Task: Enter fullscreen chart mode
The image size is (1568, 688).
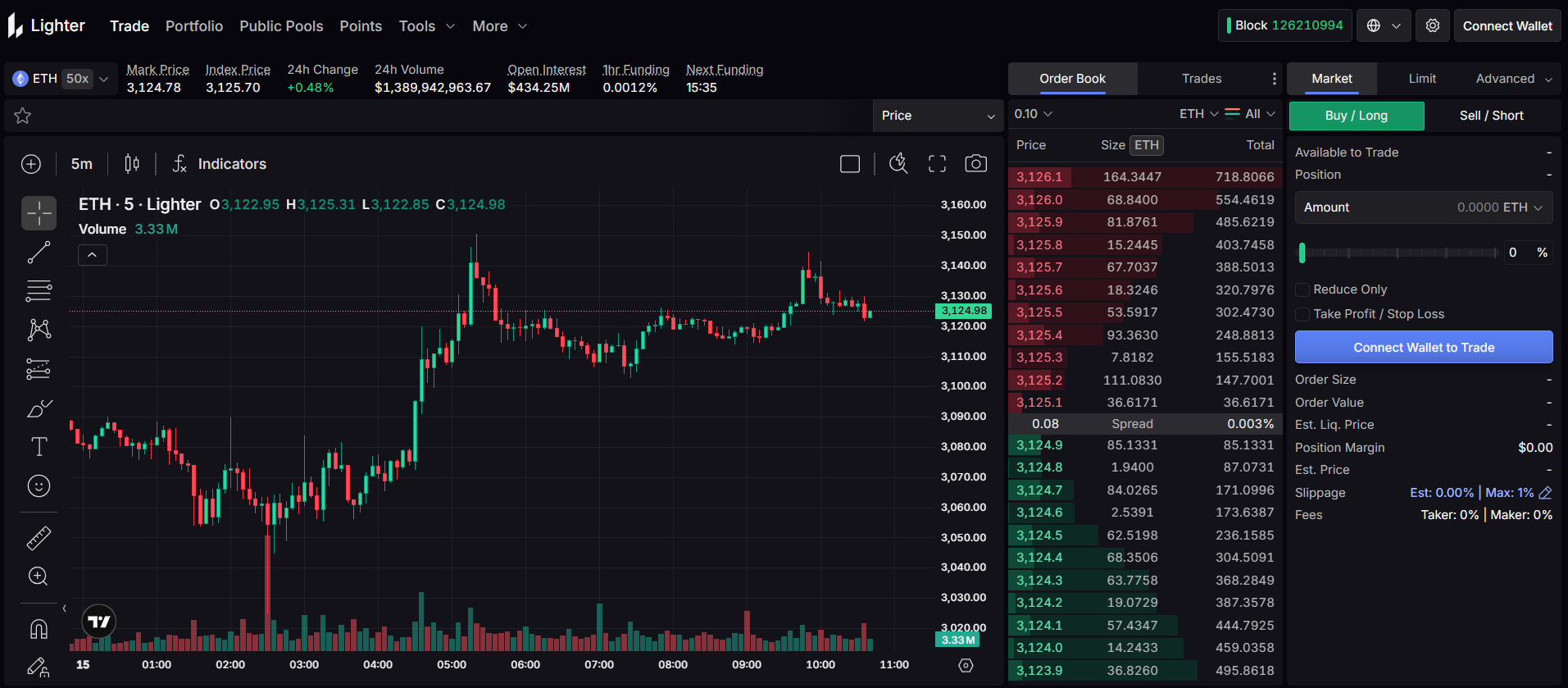Action: 937,164
